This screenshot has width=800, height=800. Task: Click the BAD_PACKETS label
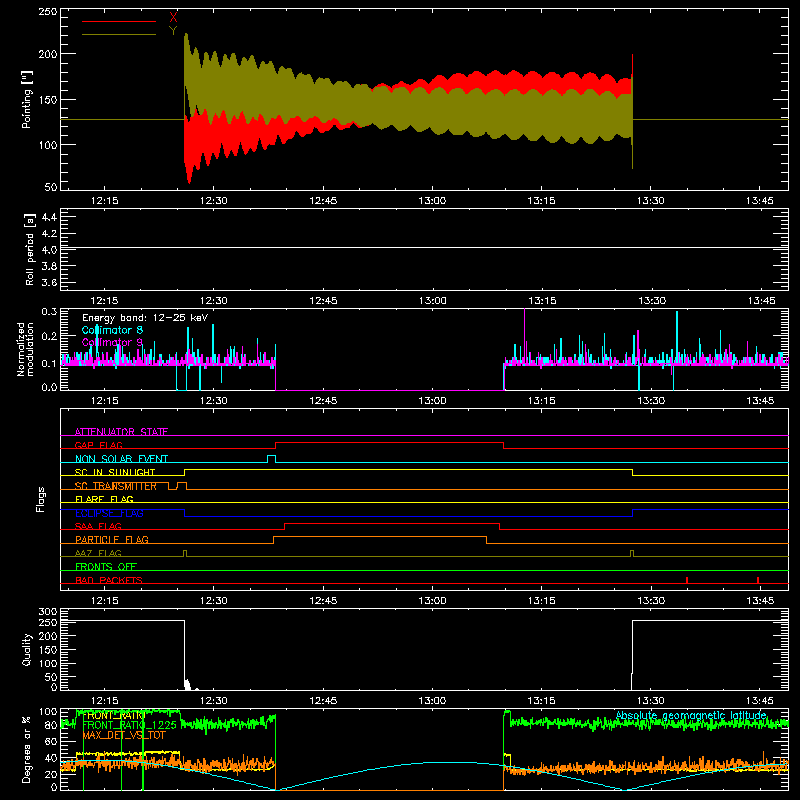(x=108, y=580)
